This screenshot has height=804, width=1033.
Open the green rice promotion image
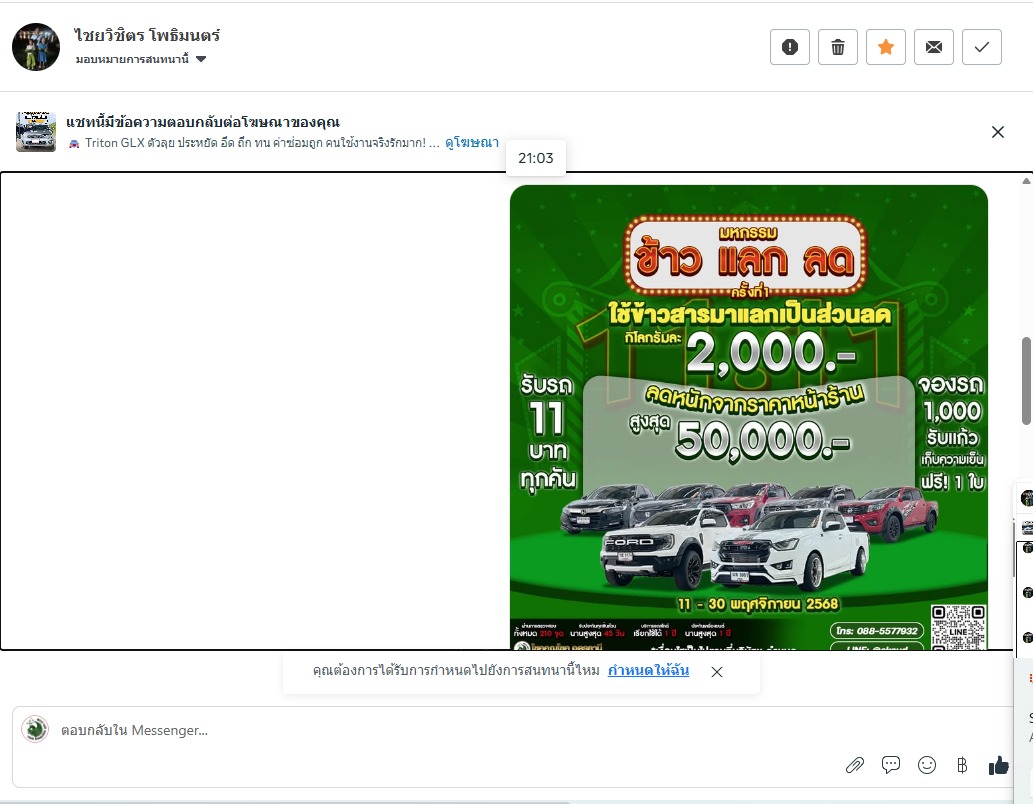tap(748, 417)
